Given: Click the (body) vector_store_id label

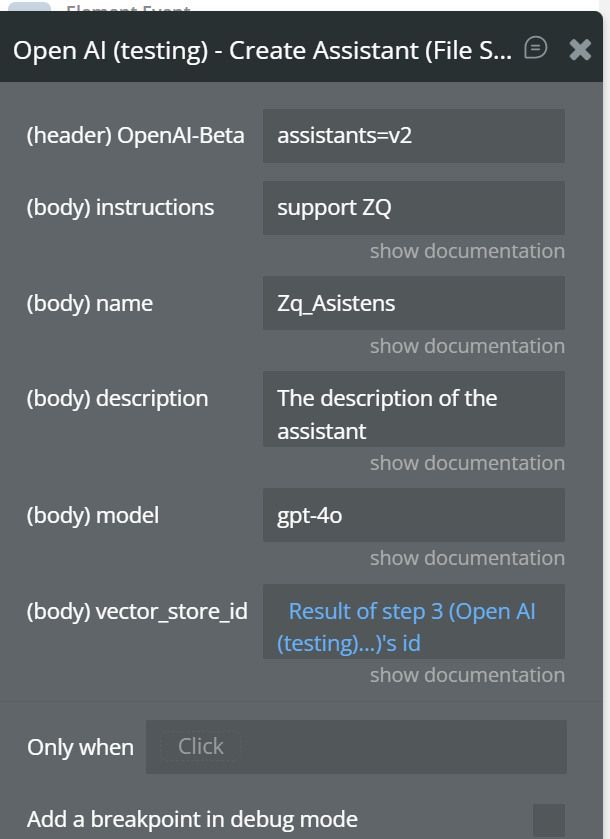Looking at the screenshot, I should click(x=137, y=611).
